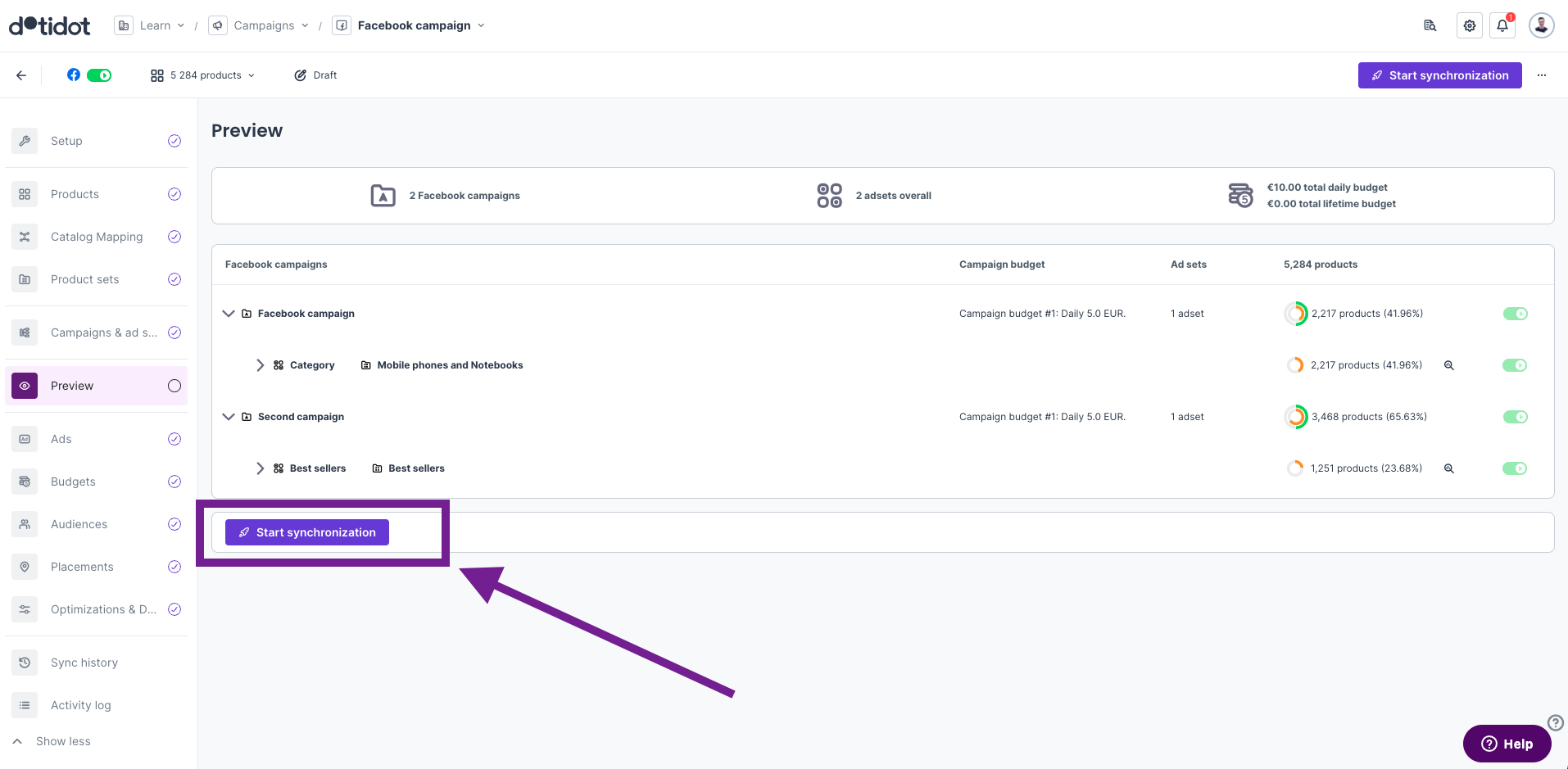
Task: Collapse the Facebook campaign row
Action: (x=229, y=314)
